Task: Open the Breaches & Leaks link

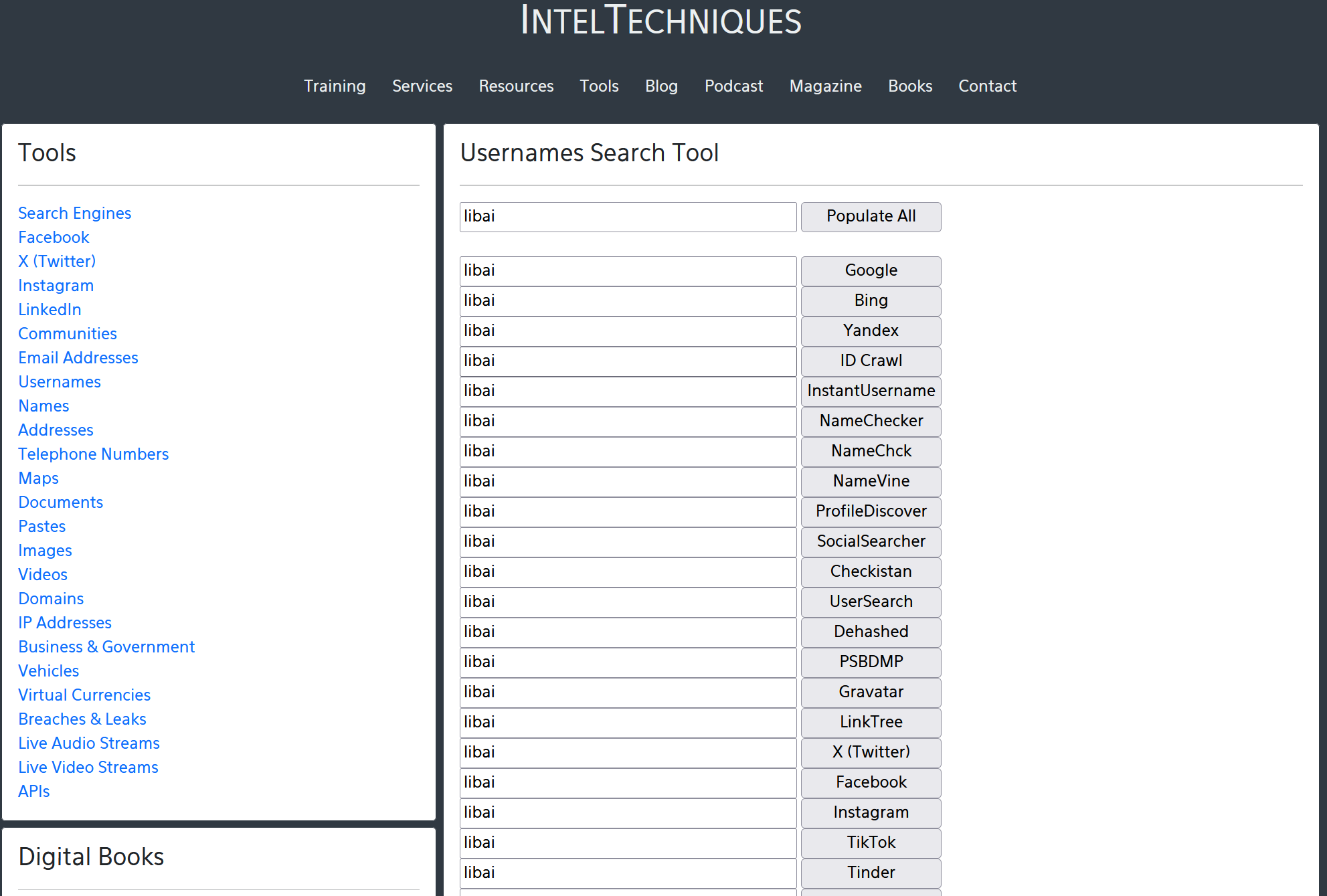Action: 82,719
